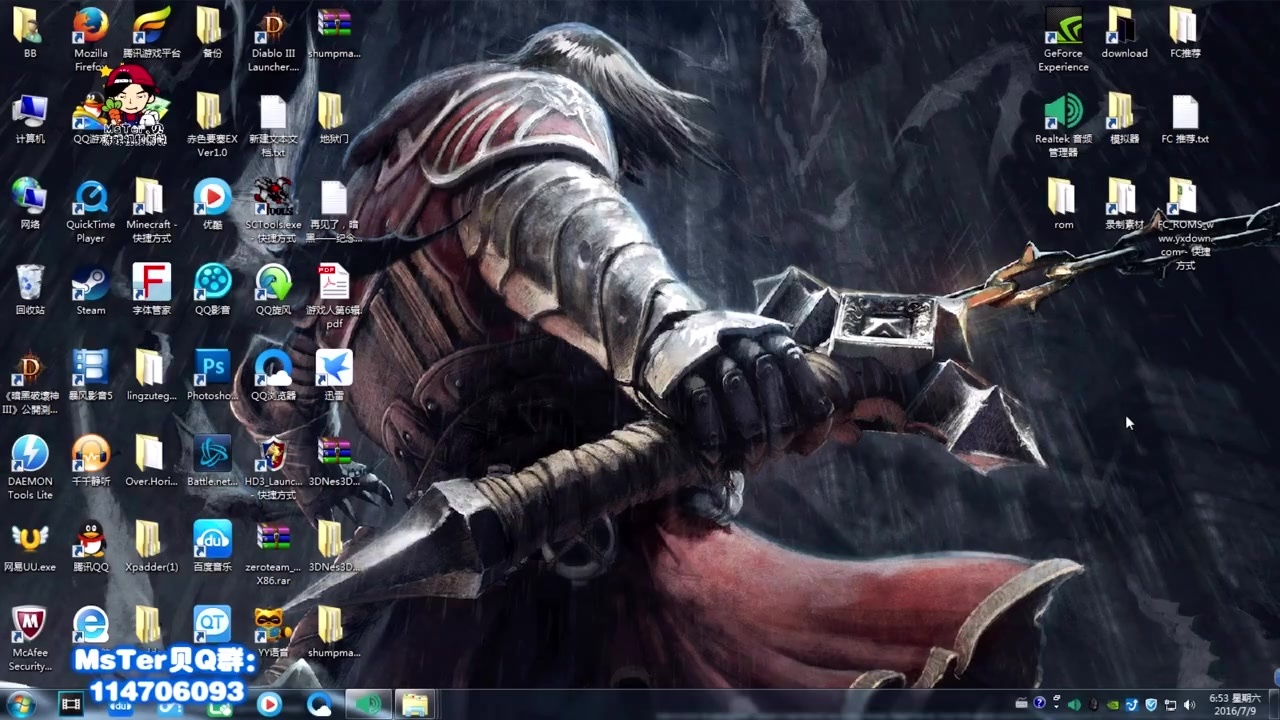Open the film-strip video app in taskbar
This screenshot has width=1280, height=720.
pos(70,704)
